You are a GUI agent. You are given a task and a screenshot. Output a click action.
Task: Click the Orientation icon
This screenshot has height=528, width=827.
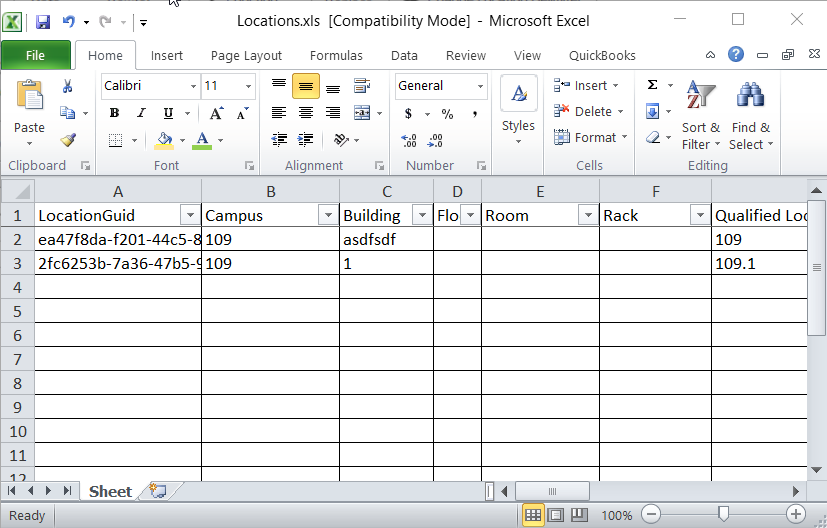pyautogui.click(x=341, y=140)
